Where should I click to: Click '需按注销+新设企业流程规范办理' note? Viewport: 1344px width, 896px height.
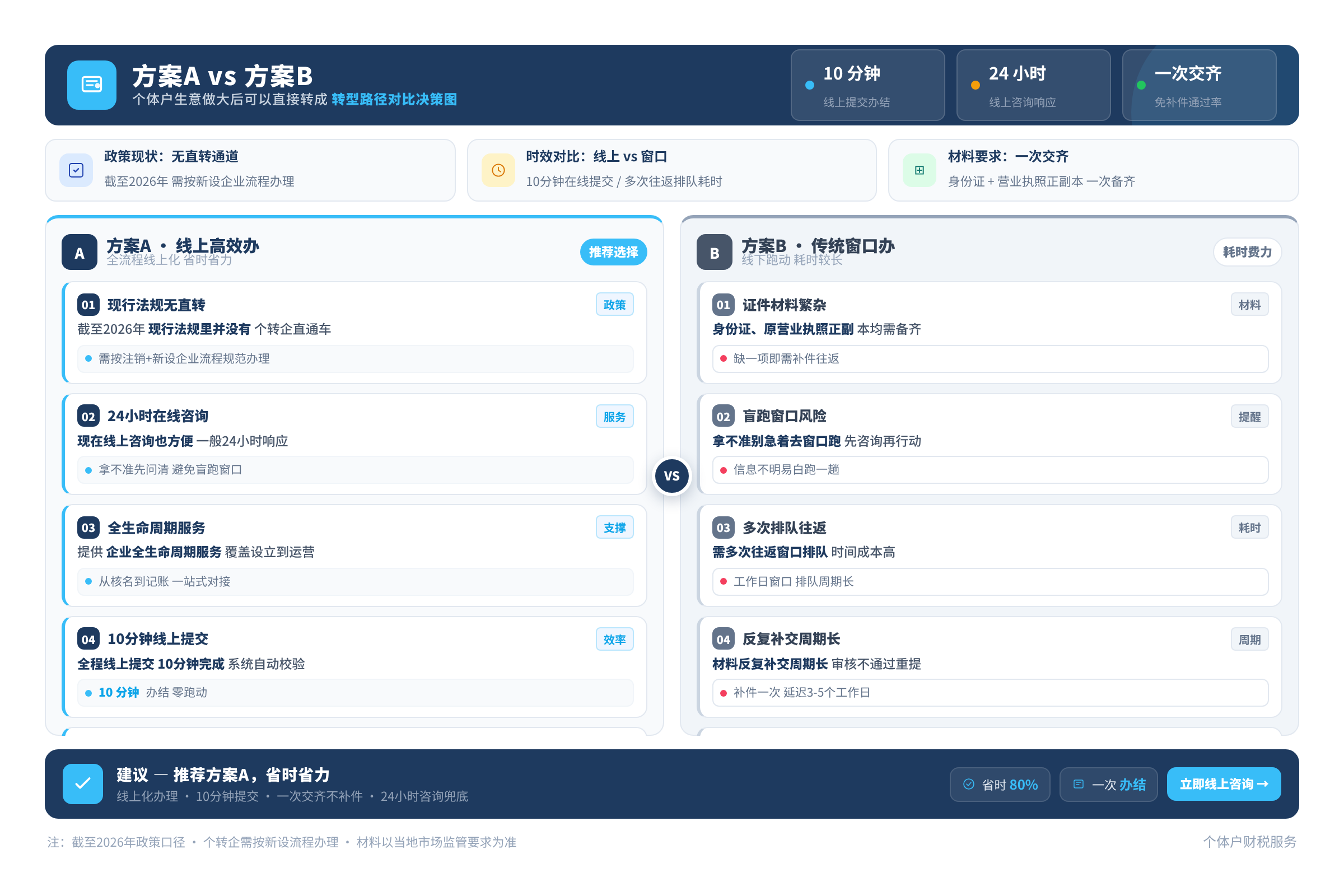click(x=356, y=359)
